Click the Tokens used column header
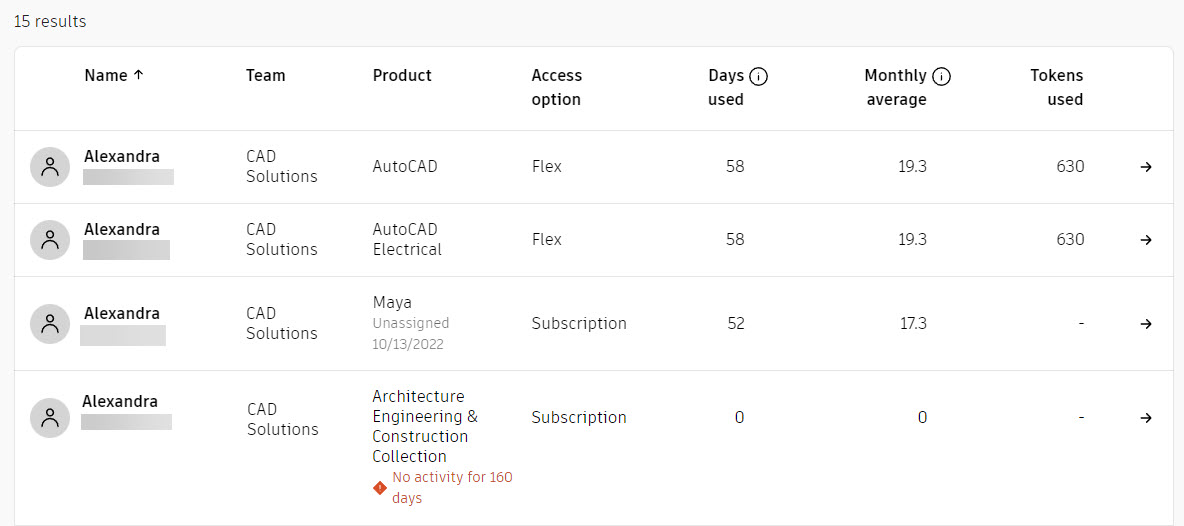The image size is (1184, 526). tap(1056, 88)
